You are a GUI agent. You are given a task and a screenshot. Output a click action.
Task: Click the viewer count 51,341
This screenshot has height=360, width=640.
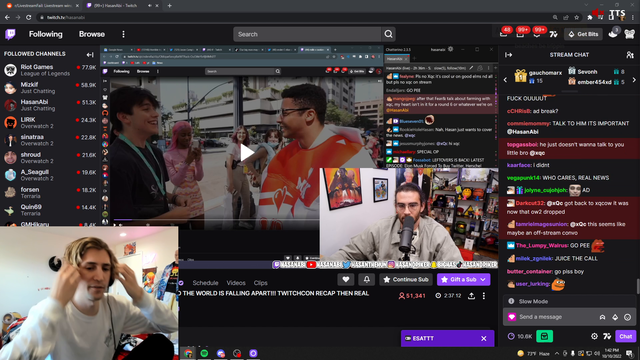click(x=412, y=296)
